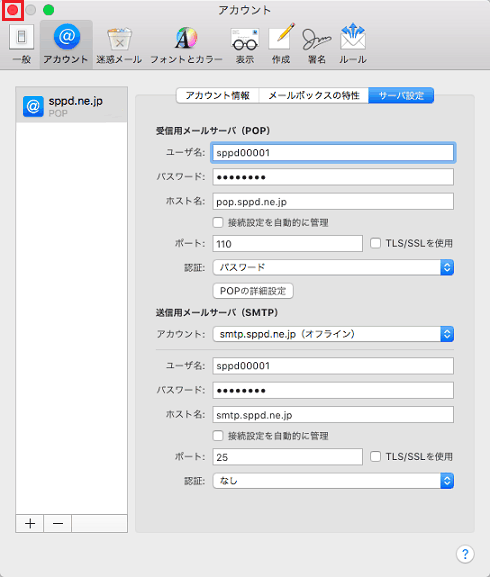490x577 pixels.
Task: Select the アカウント @ toolbar icon
Action: point(66,44)
